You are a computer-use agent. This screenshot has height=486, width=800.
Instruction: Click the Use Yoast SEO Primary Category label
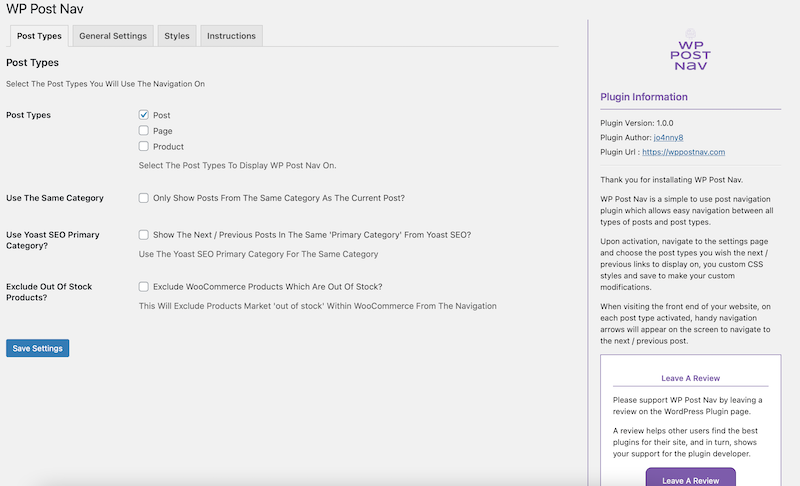click(x=53, y=240)
